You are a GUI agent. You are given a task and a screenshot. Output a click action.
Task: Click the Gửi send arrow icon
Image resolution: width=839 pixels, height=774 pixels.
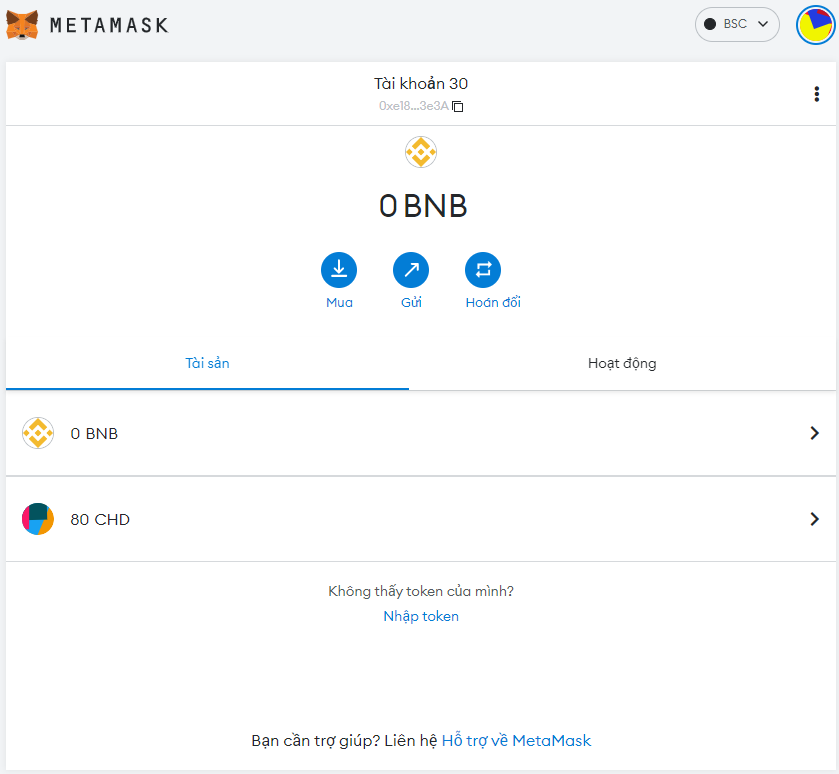[x=410, y=270]
